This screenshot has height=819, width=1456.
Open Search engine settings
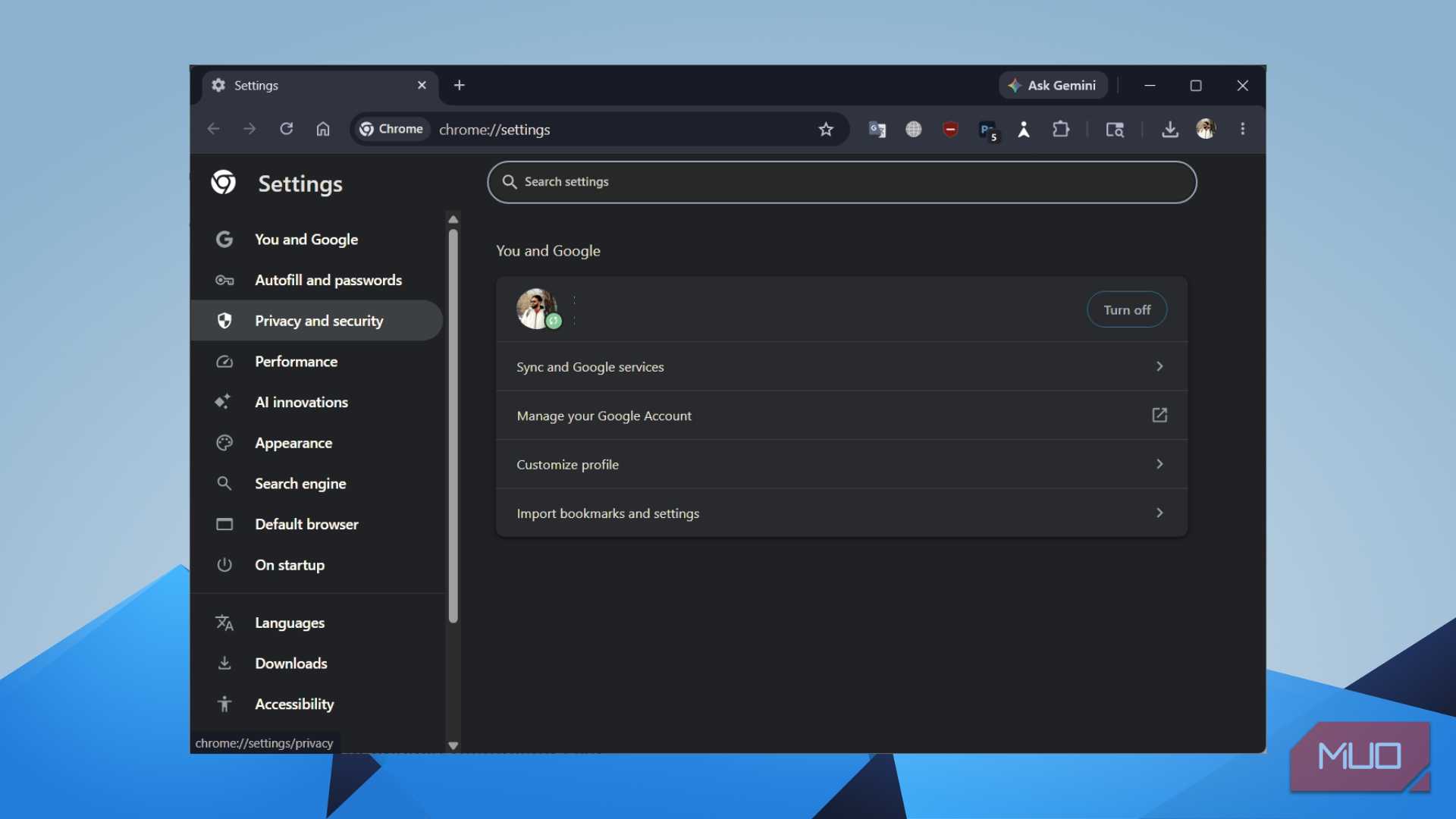(x=317, y=484)
